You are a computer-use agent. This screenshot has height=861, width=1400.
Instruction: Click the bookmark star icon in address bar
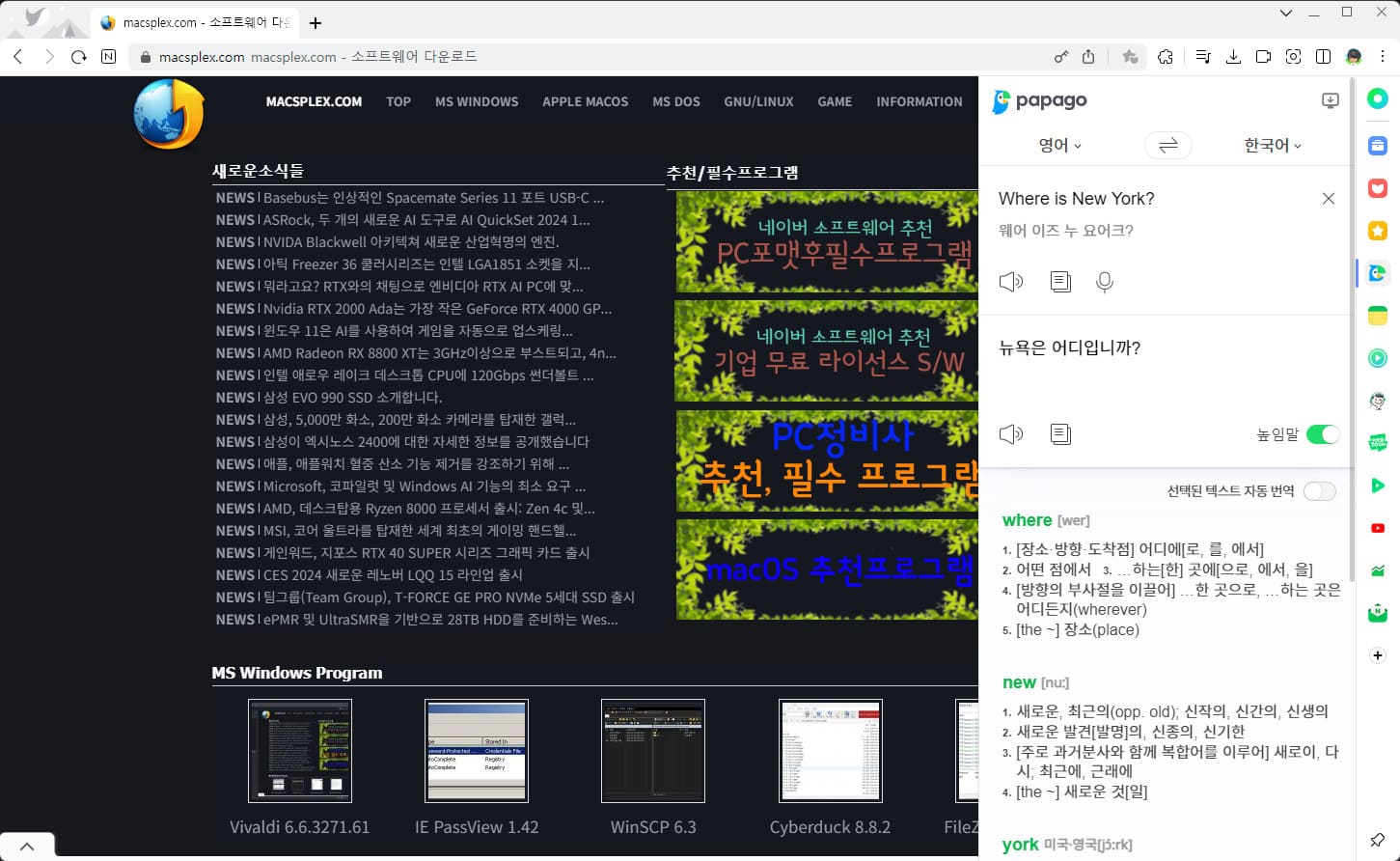[x=1130, y=57]
